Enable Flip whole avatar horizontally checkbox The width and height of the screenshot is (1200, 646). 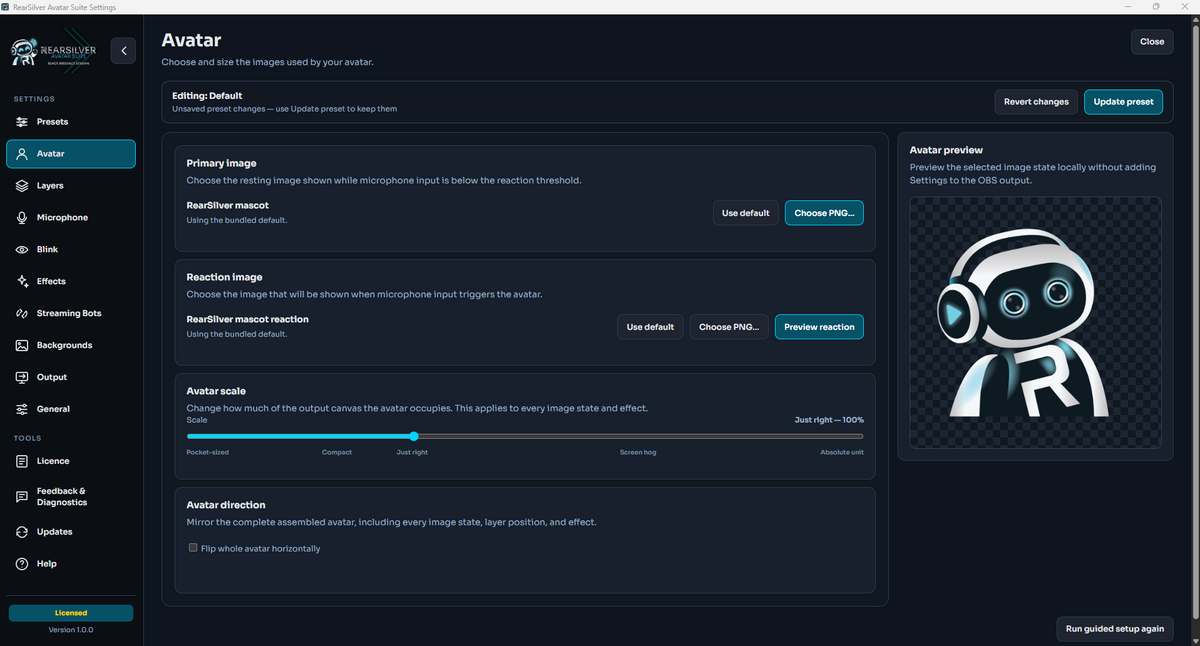click(x=193, y=548)
